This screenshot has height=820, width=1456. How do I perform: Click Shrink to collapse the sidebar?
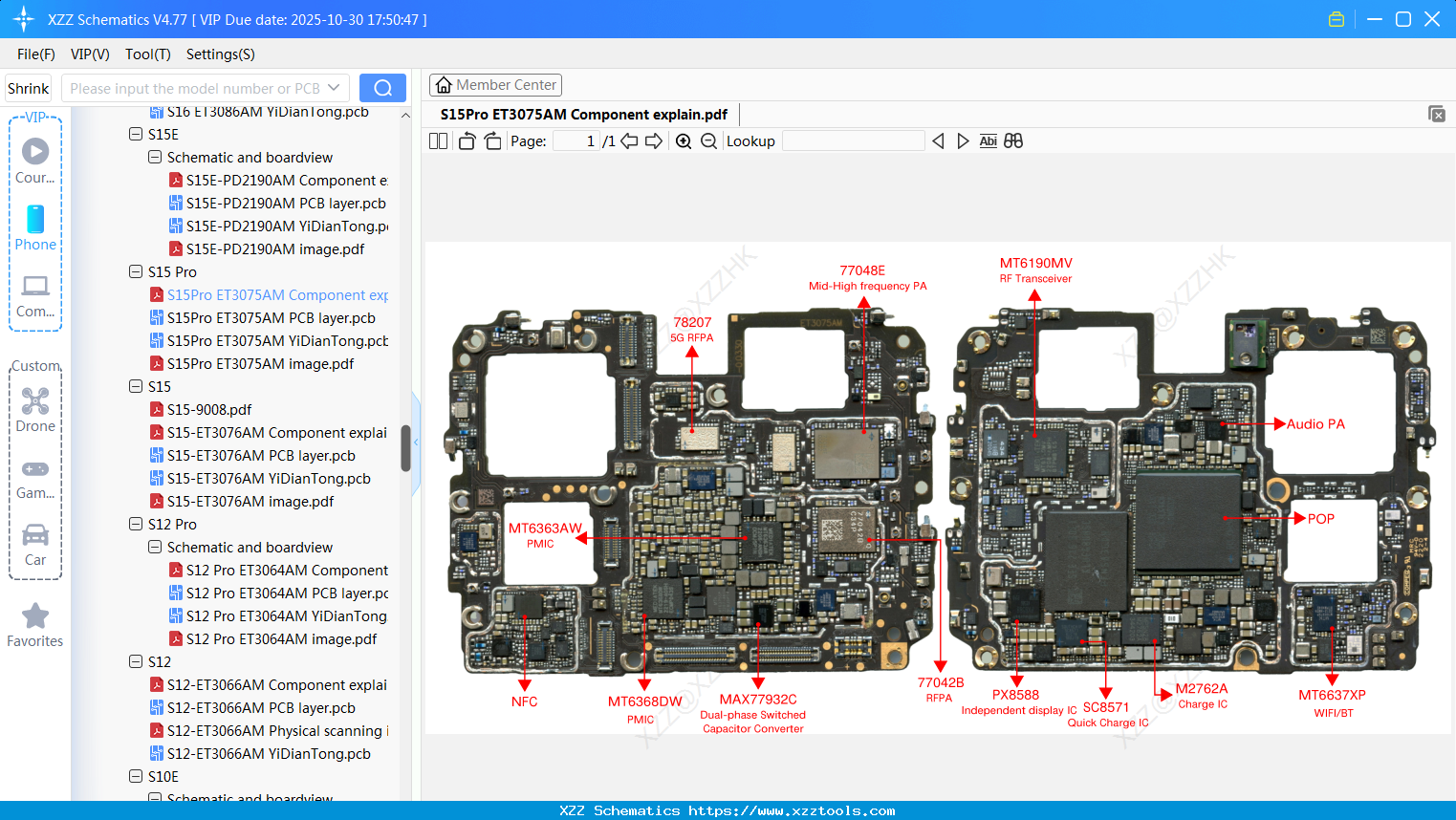[28, 87]
